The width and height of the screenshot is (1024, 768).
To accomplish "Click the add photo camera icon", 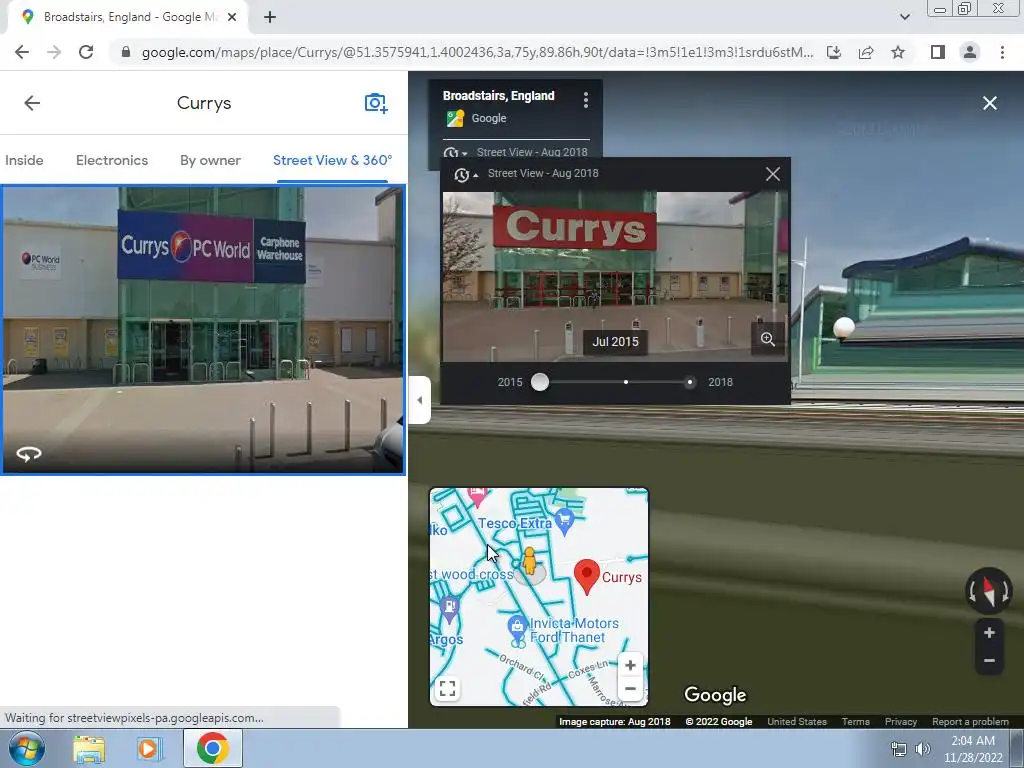I will coord(376,103).
